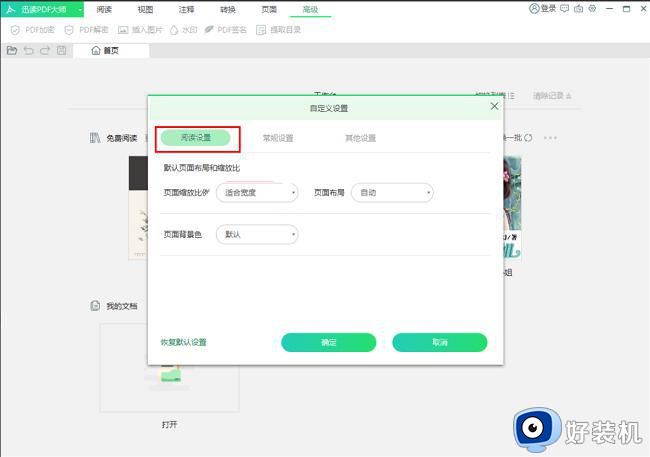Open the 转换 menu
This screenshot has width=650, height=457.
228,9
